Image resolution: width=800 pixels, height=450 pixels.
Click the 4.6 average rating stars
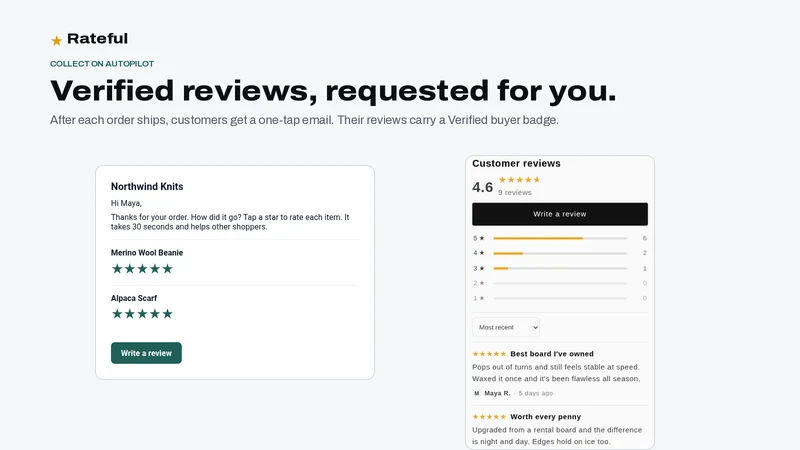(519, 180)
